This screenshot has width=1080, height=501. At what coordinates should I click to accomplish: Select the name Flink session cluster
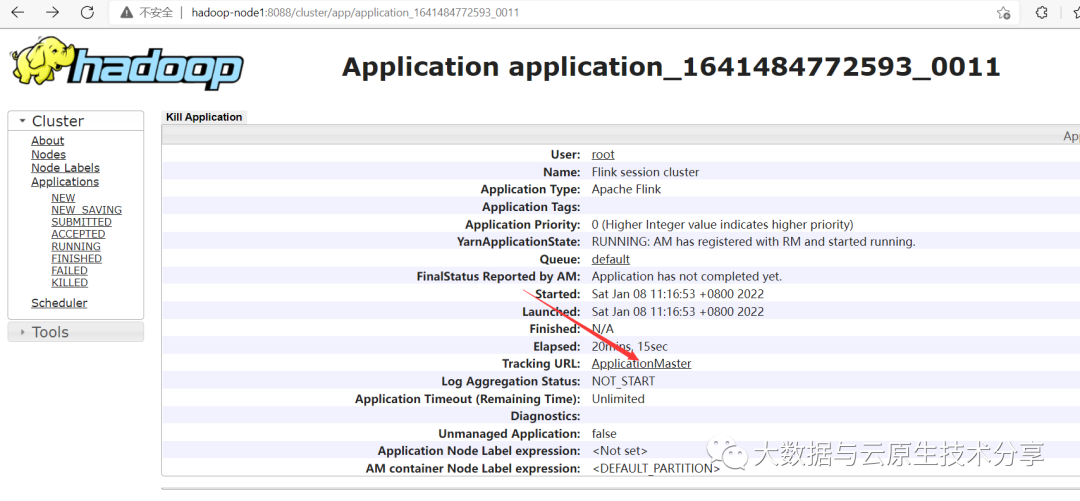pos(645,172)
